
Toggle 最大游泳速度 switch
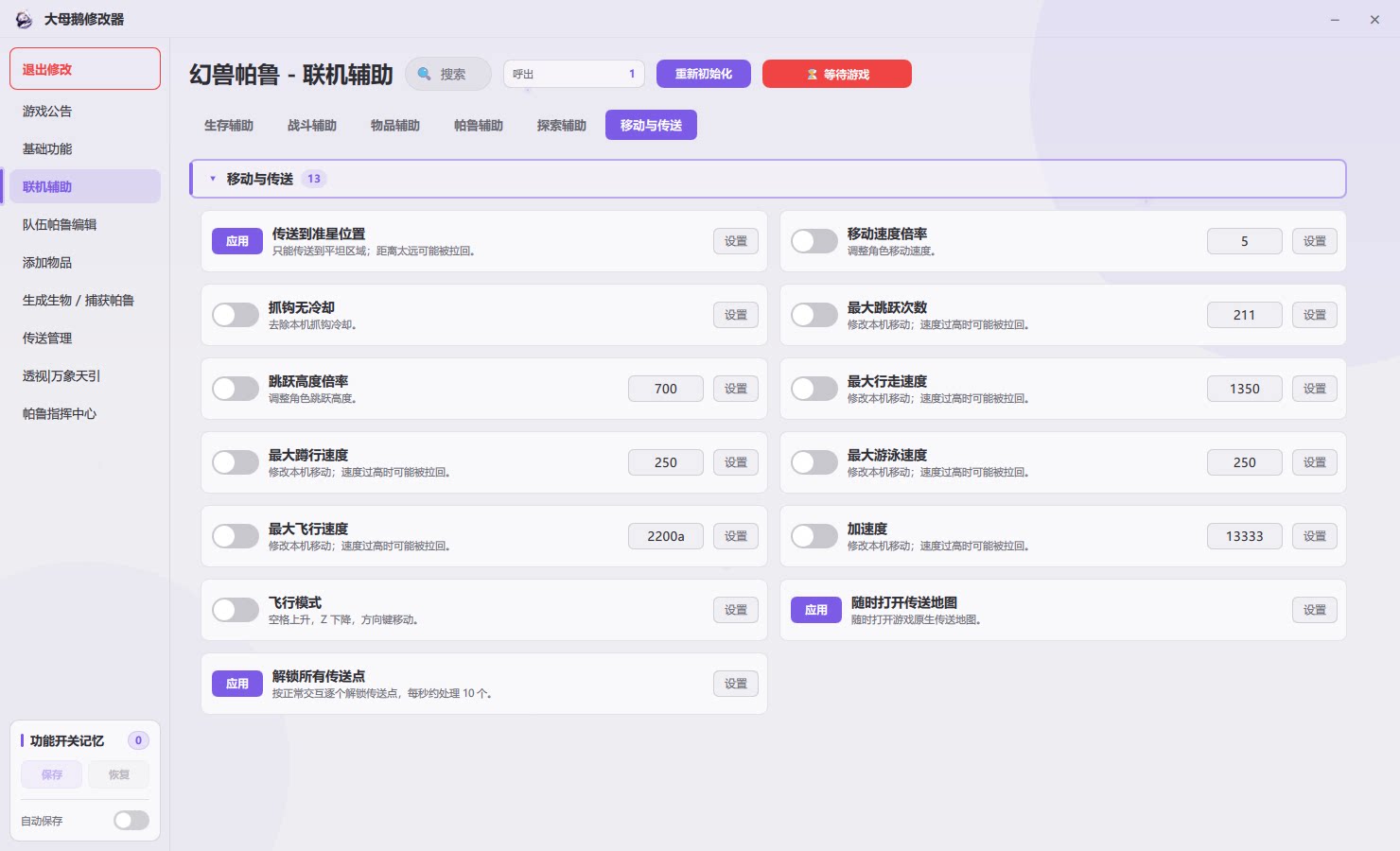pos(814,462)
